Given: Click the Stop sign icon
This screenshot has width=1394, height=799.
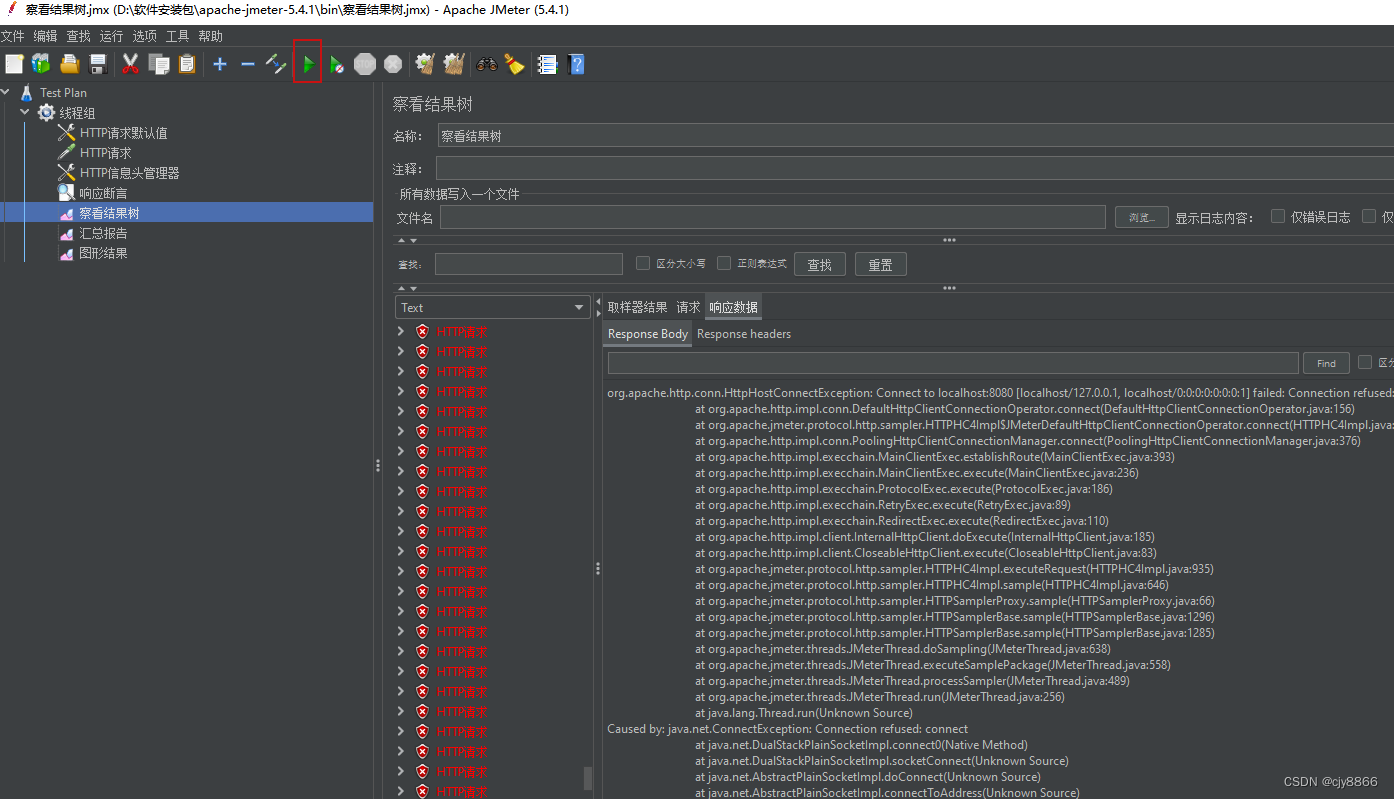Looking at the screenshot, I should 365,64.
